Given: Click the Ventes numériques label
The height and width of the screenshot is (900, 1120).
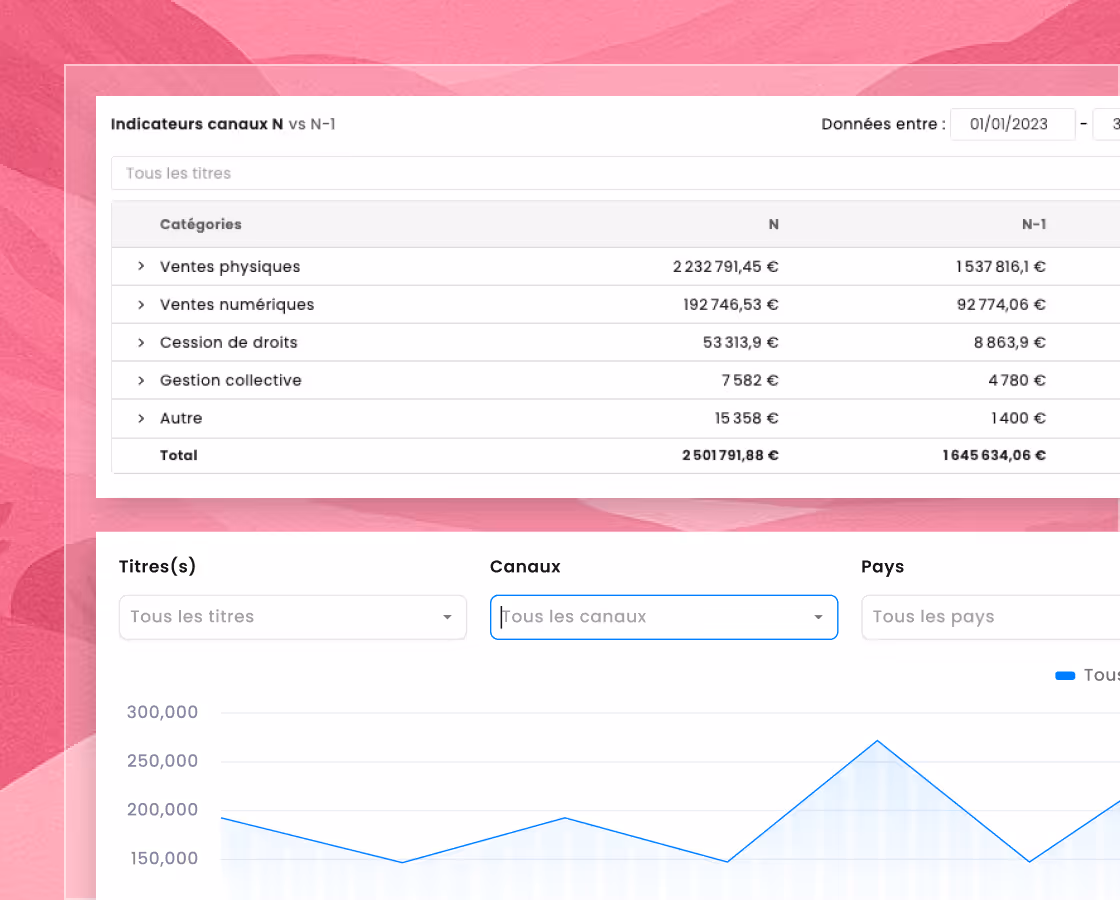Looking at the screenshot, I should pos(237,304).
